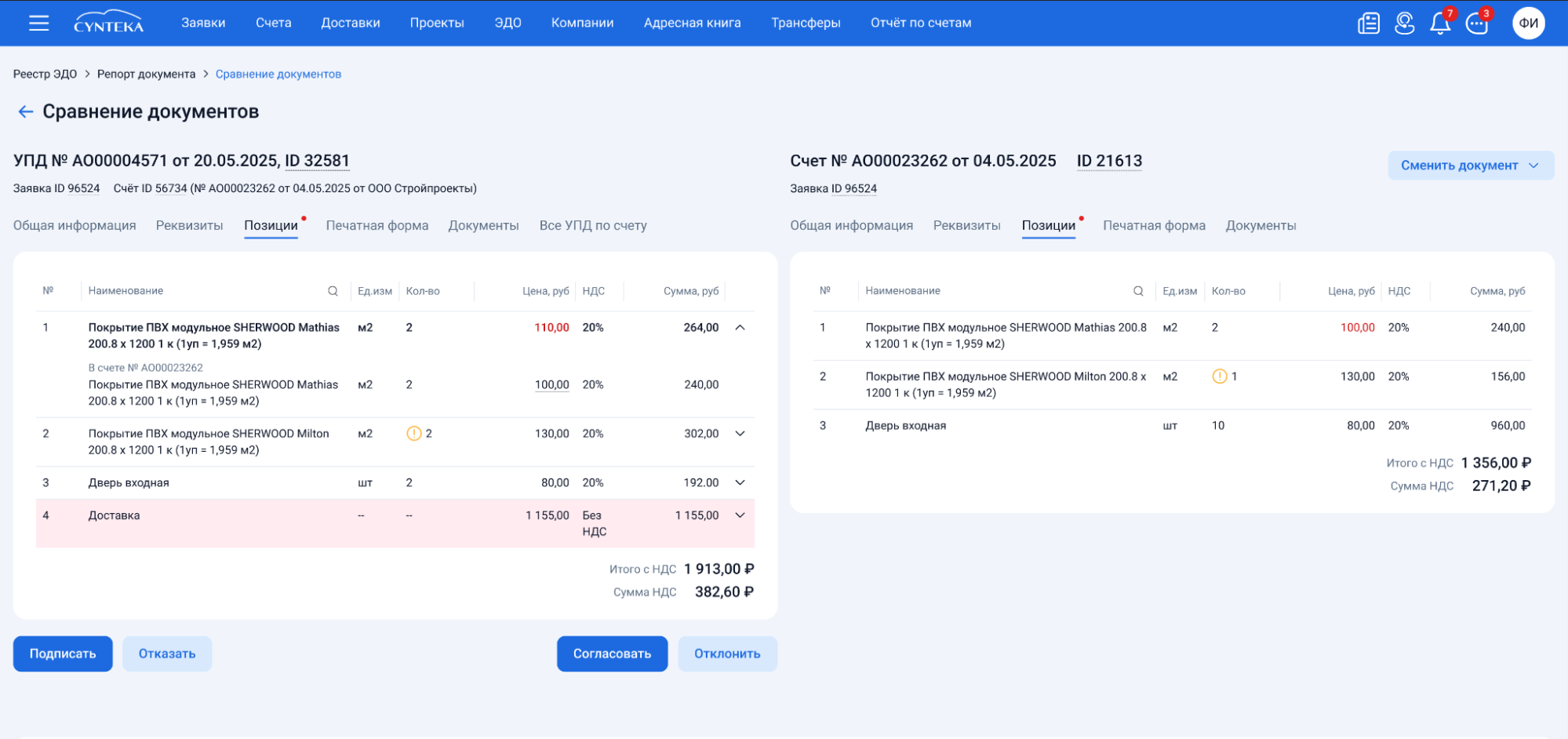
Task: Click red price 100,00 in Счет row 1
Action: click(1357, 327)
